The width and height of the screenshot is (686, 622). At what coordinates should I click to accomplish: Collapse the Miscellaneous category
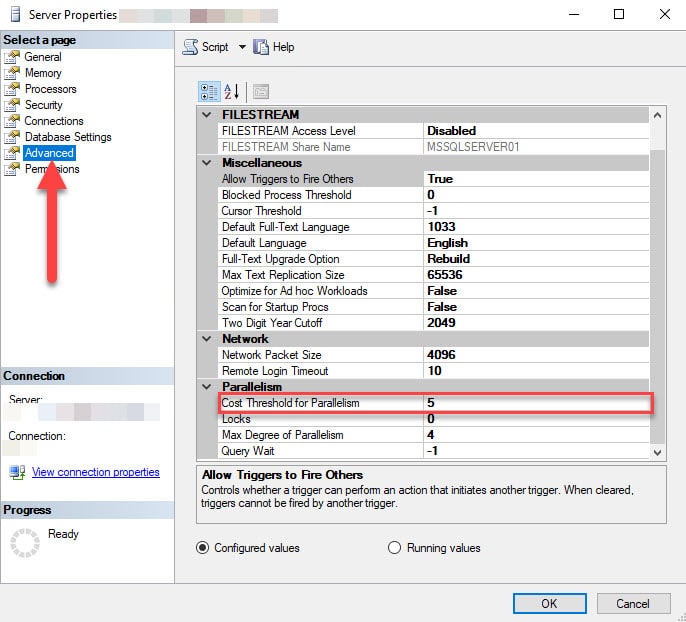click(x=206, y=163)
